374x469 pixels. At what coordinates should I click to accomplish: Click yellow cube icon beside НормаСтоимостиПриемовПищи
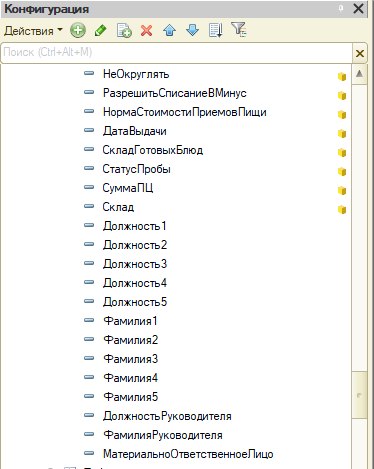(x=342, y=114)
